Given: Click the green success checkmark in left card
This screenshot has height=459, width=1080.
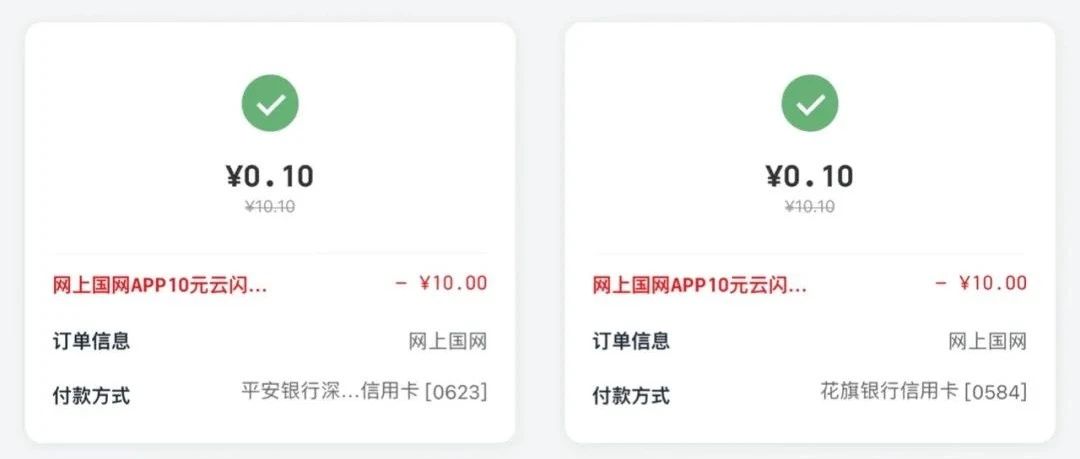Looking at the screenshot, I should pyautogui.click(x=270, y=103).
